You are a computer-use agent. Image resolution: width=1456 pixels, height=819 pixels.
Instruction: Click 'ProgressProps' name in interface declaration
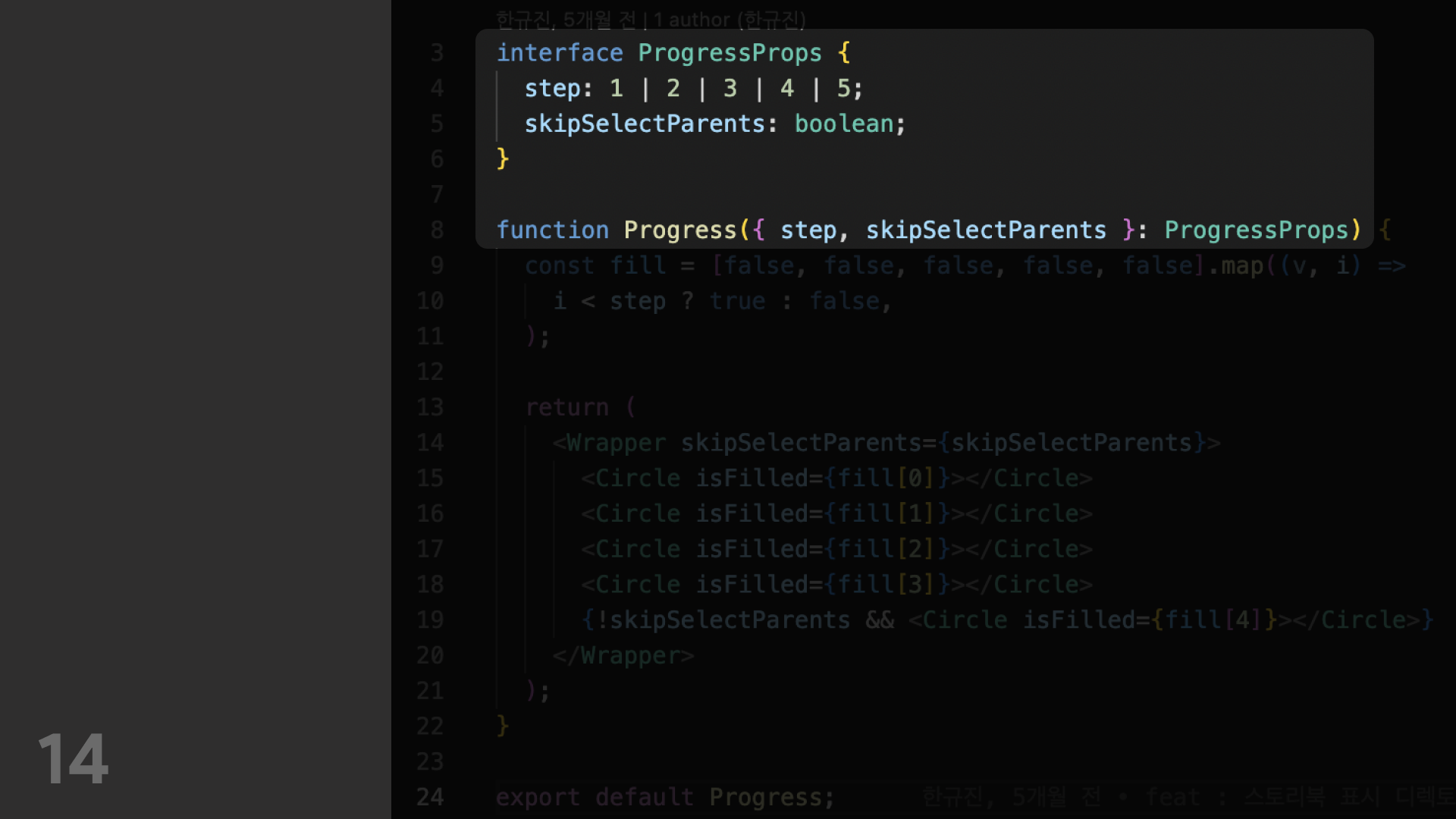730,53
